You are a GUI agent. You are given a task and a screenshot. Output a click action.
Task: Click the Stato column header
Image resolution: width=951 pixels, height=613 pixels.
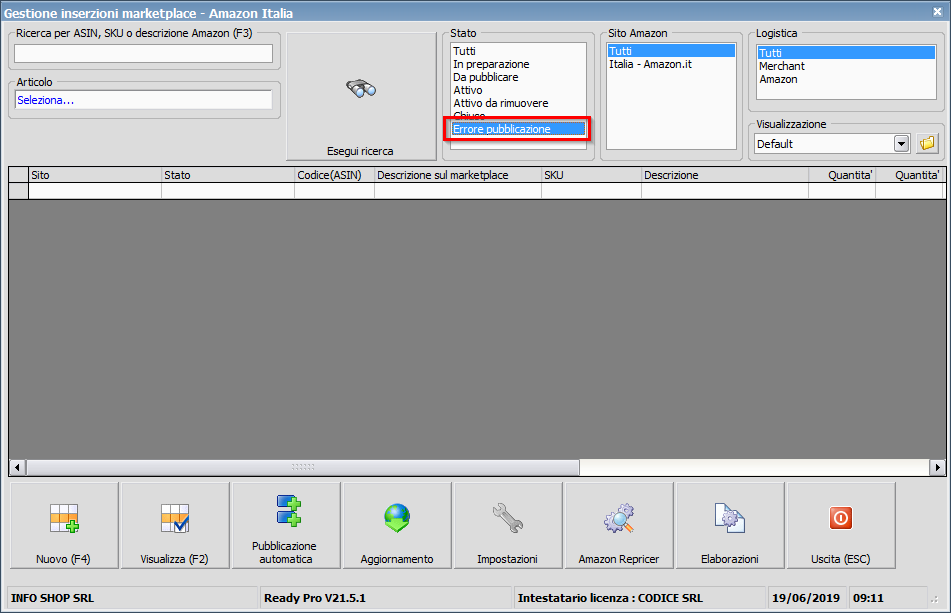pyautogui.click(x=228, y=175)
